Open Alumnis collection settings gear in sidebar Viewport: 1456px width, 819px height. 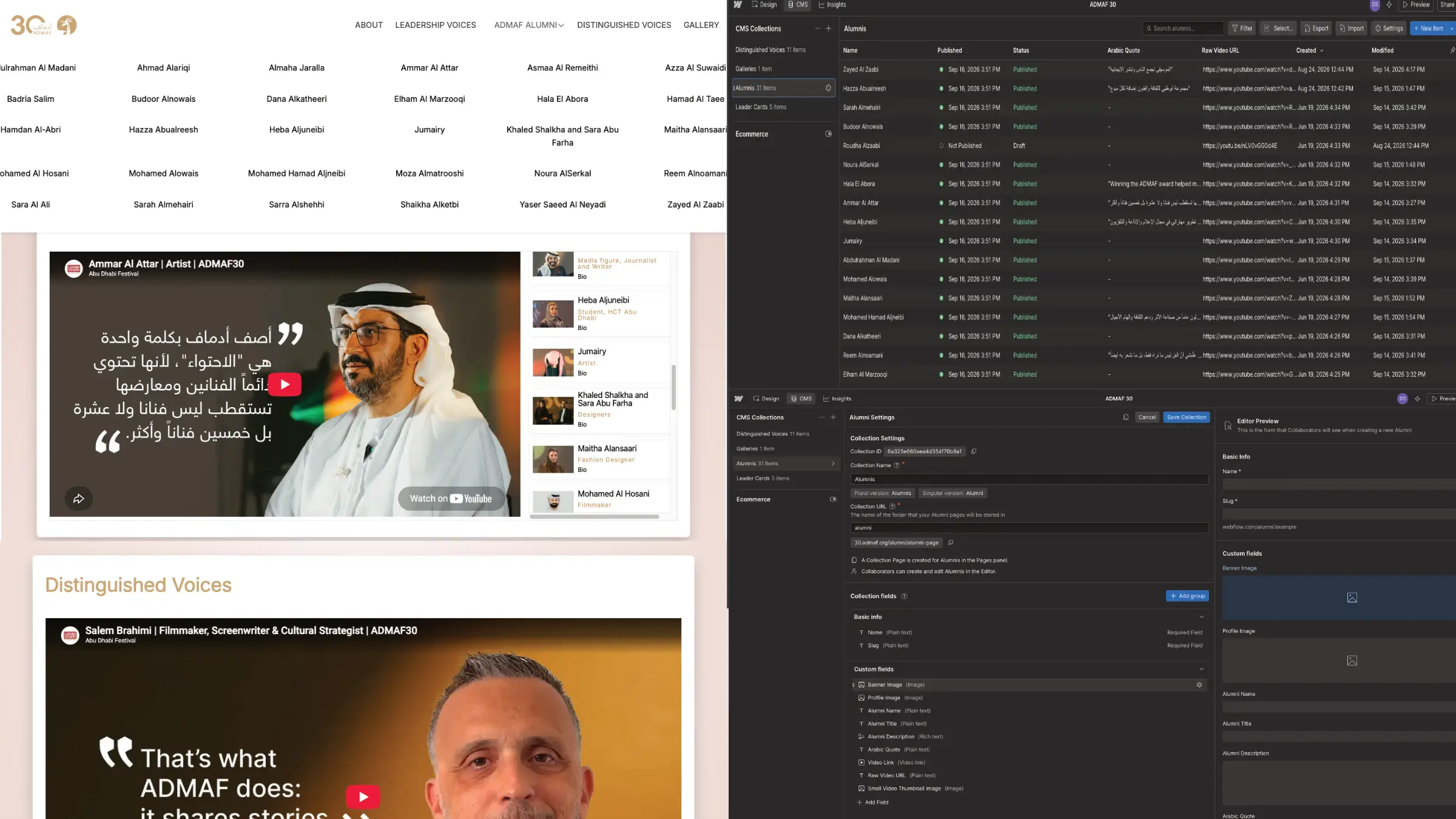pos(828,88)
